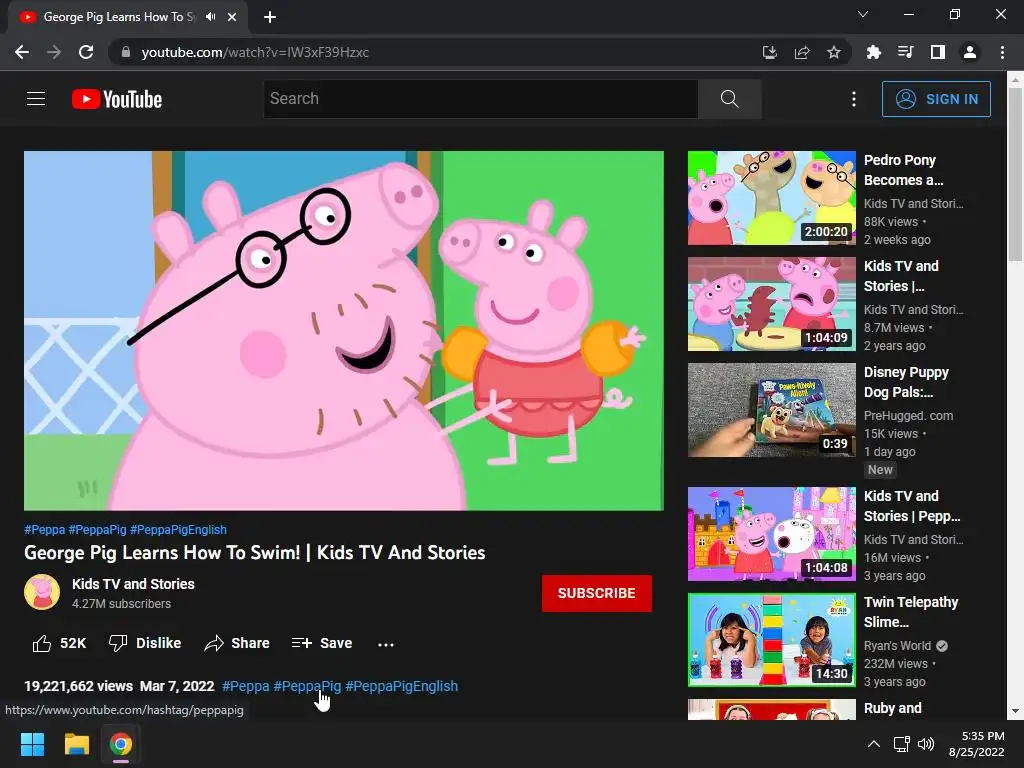Like the video with thumbs up

pyautogui.click(x=59, y=643)
